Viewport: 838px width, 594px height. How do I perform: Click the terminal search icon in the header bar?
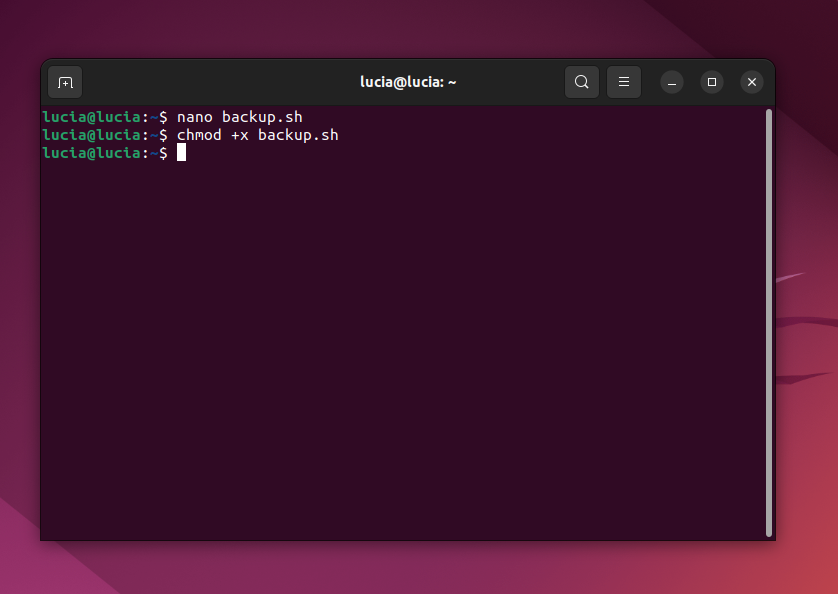click(582, 82)
